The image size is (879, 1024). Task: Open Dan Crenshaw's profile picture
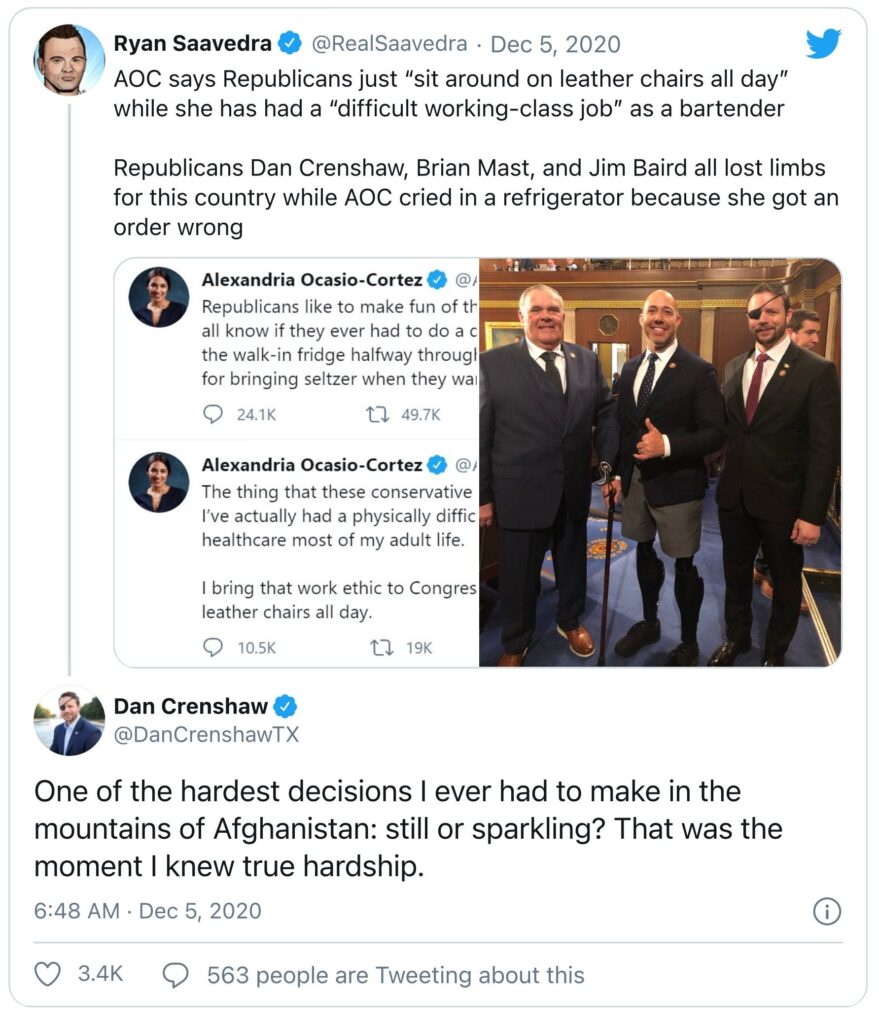tap(69, 721)
